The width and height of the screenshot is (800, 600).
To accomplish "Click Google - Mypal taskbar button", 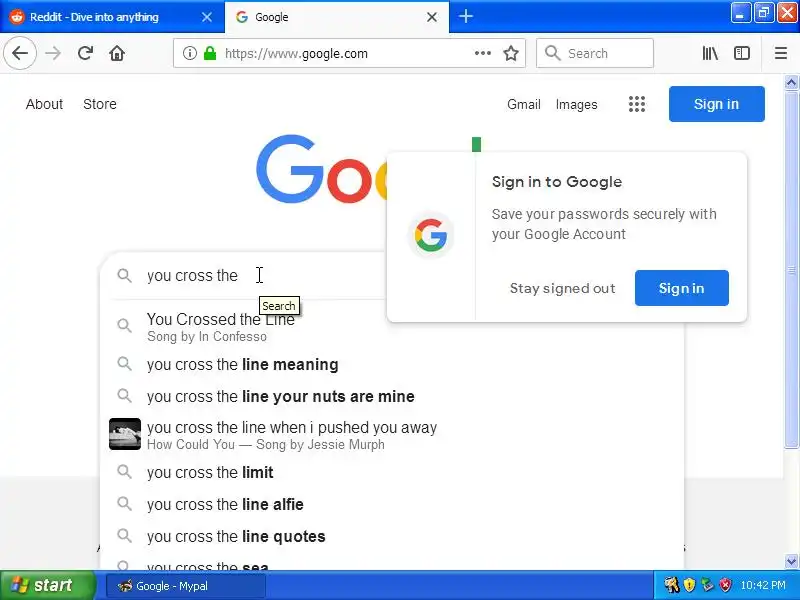I will click(x=186, y=586).
